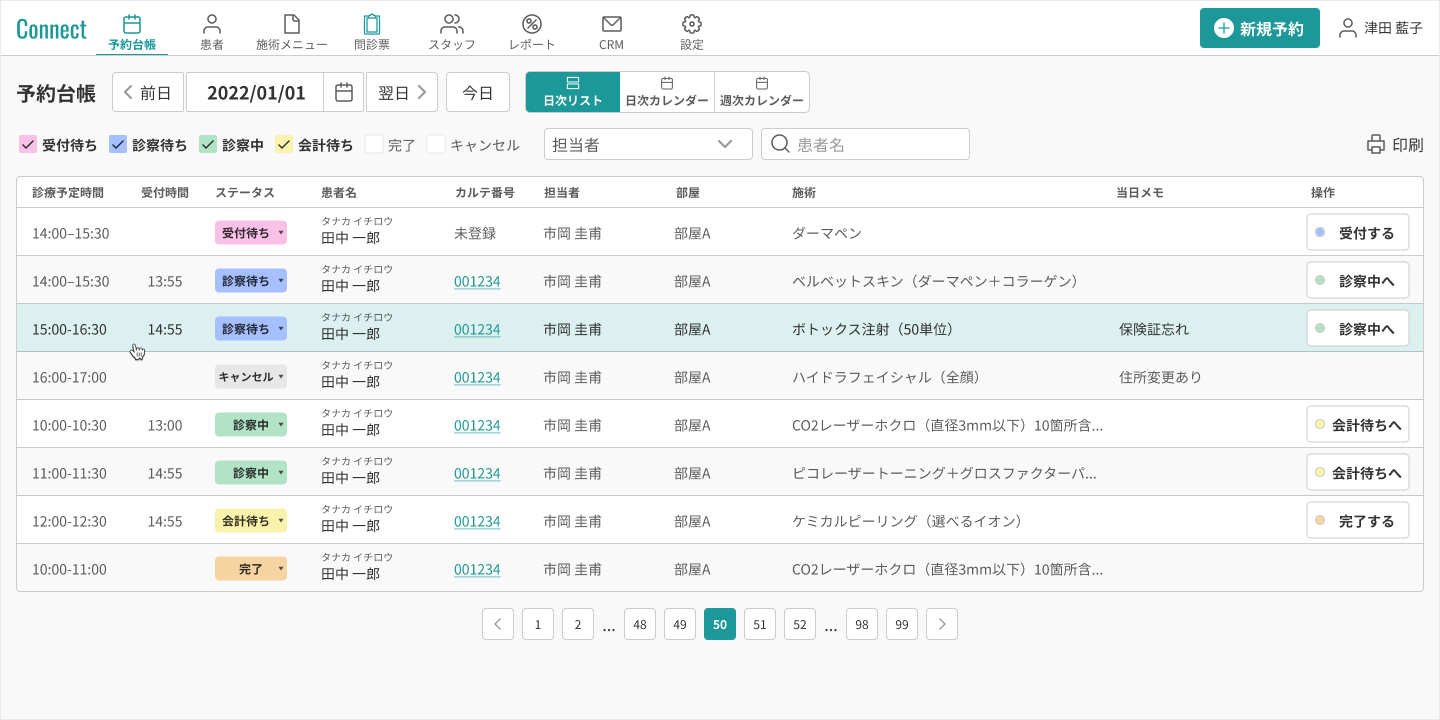Click the 診療予定時間 column header

[68, 192]
